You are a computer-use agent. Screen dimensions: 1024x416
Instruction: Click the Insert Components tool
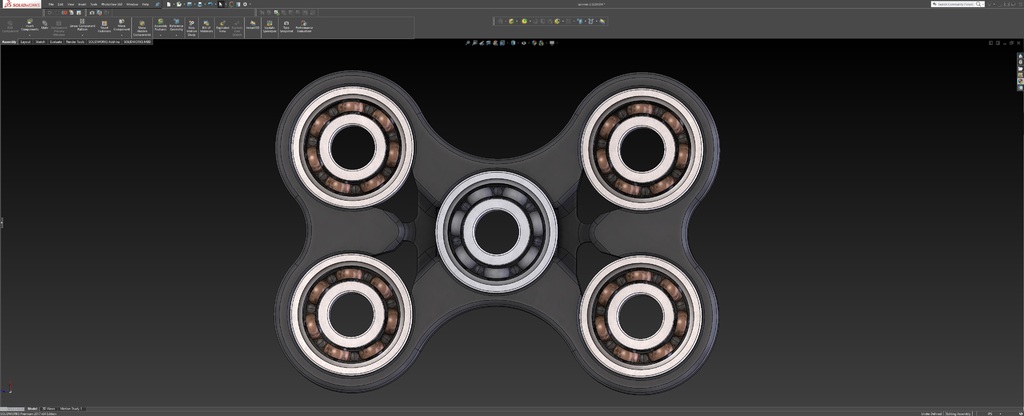[x=29, y=25]
